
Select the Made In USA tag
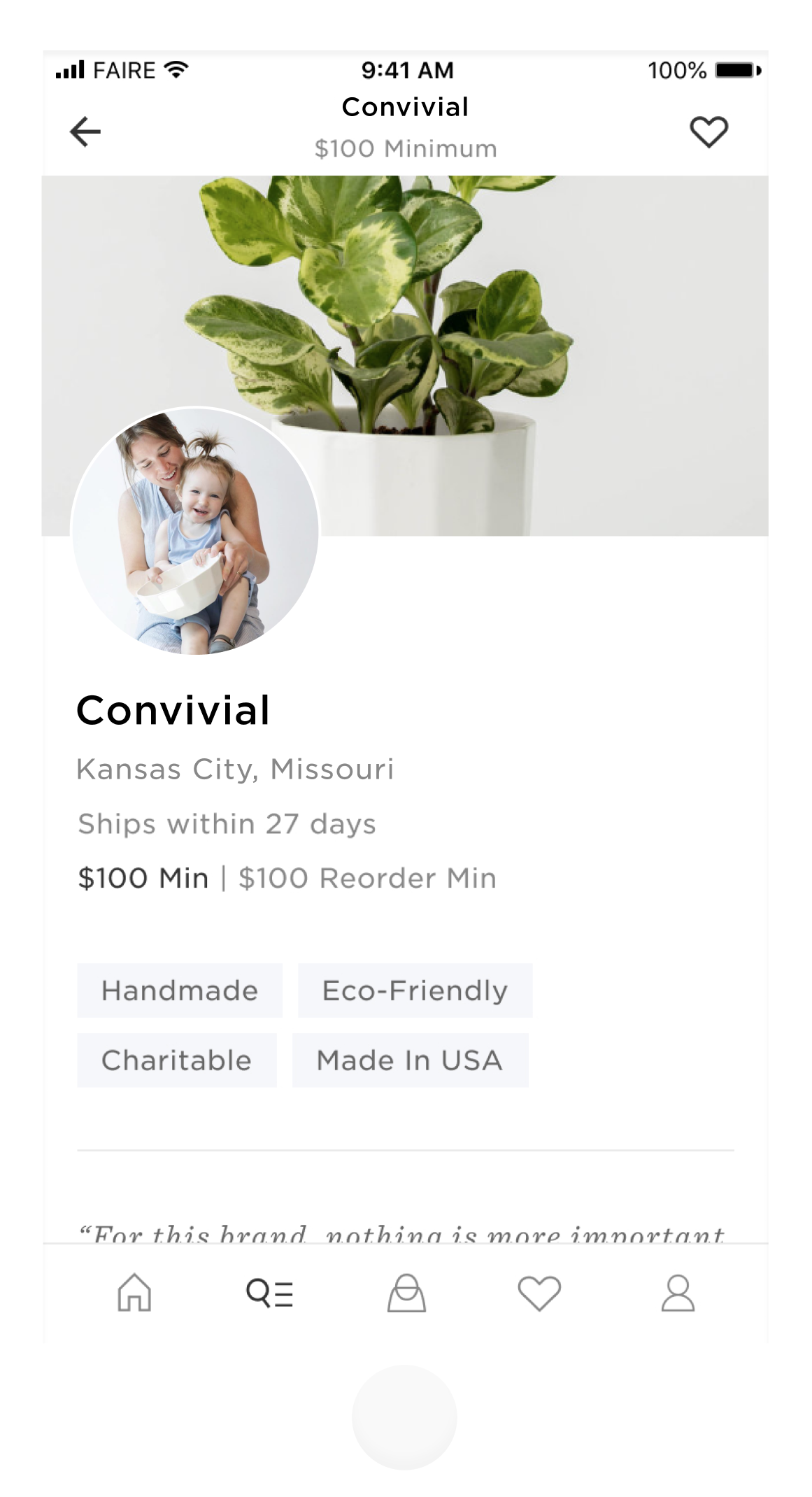click(410, 1060)
